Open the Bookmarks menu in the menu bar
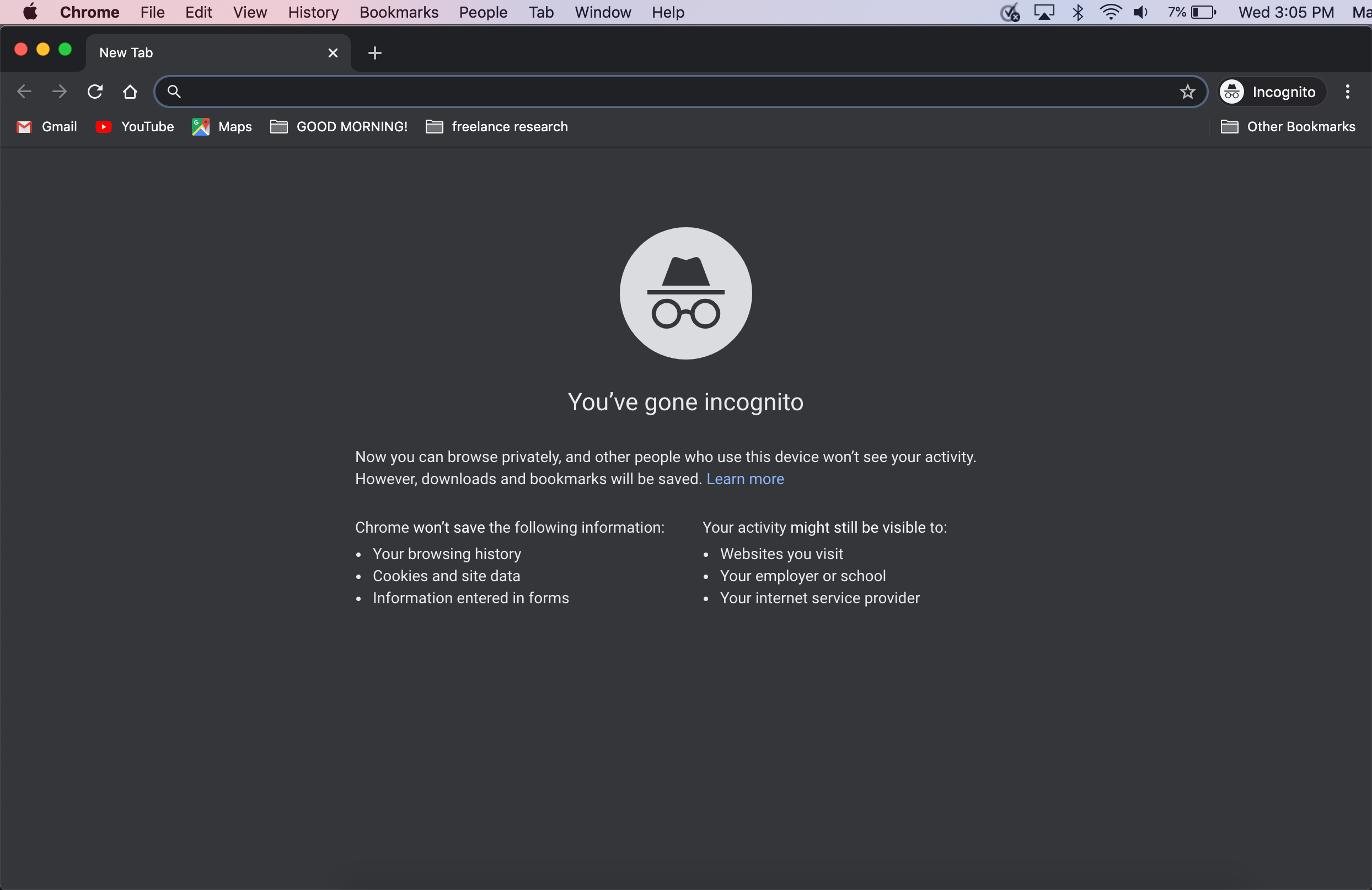The height and width of the screenshot is (890, 1372). point(398,12)
